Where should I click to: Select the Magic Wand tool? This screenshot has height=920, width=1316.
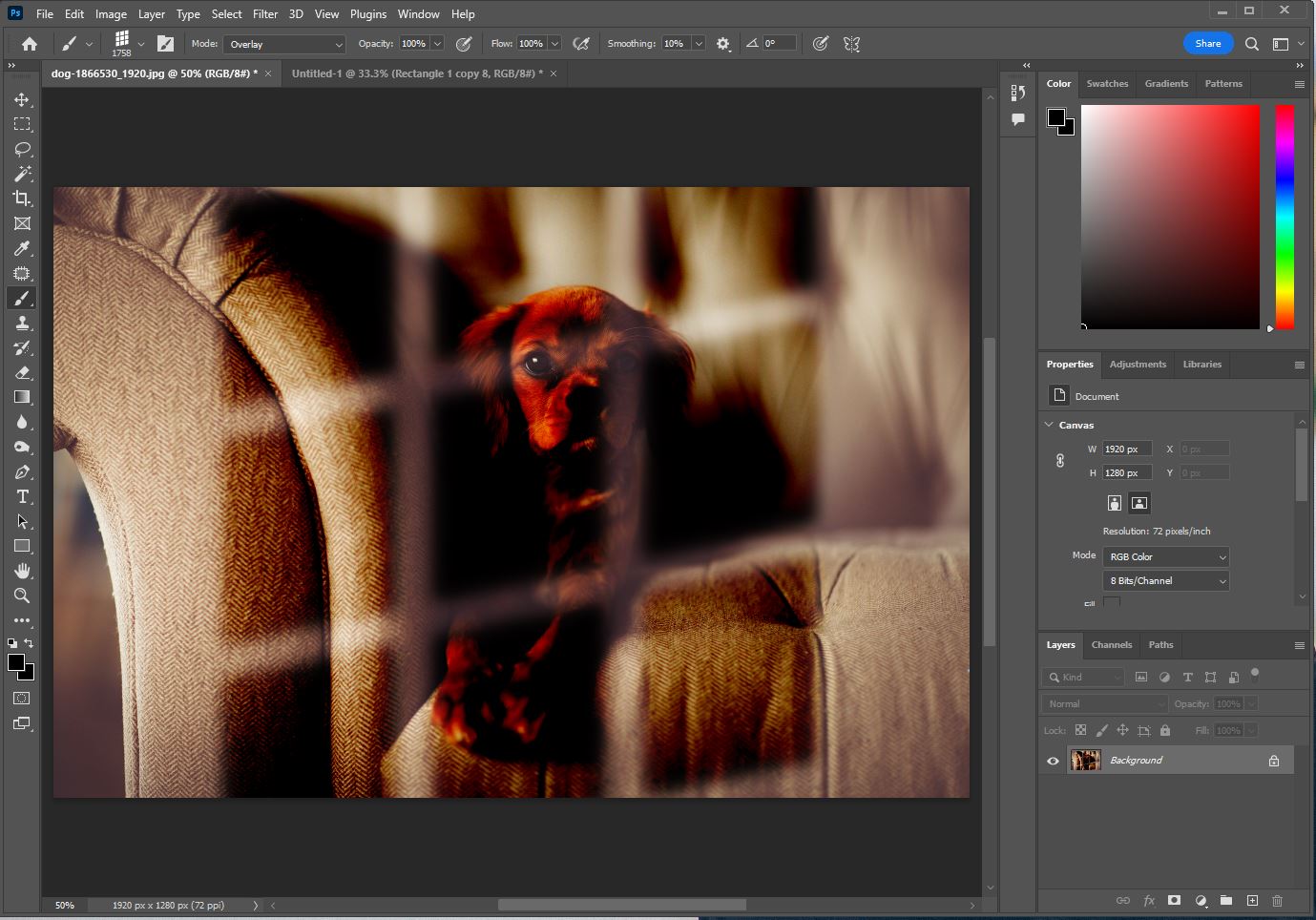point(22,174)
